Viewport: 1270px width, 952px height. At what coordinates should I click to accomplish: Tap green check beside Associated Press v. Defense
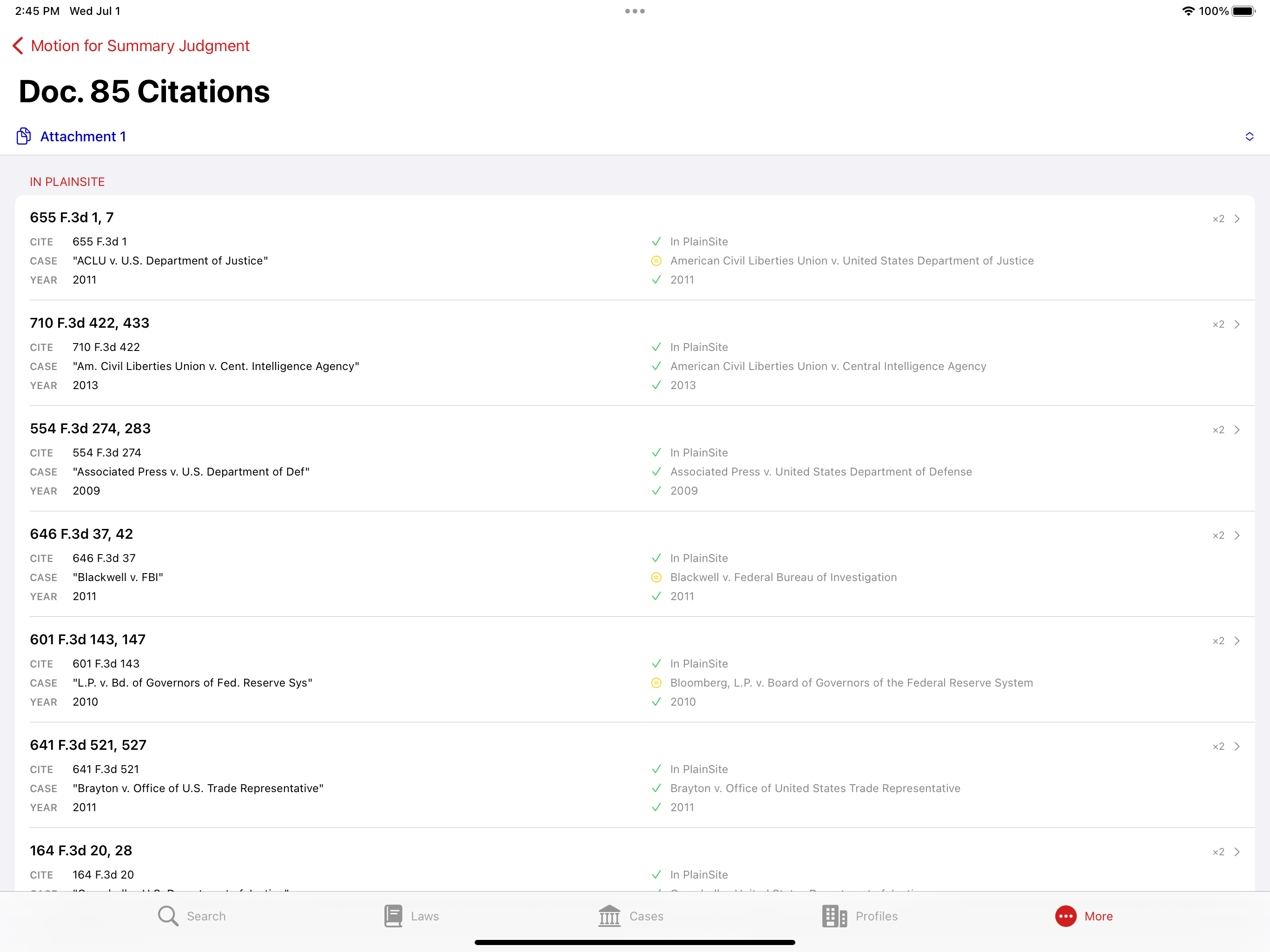(656, 472)
